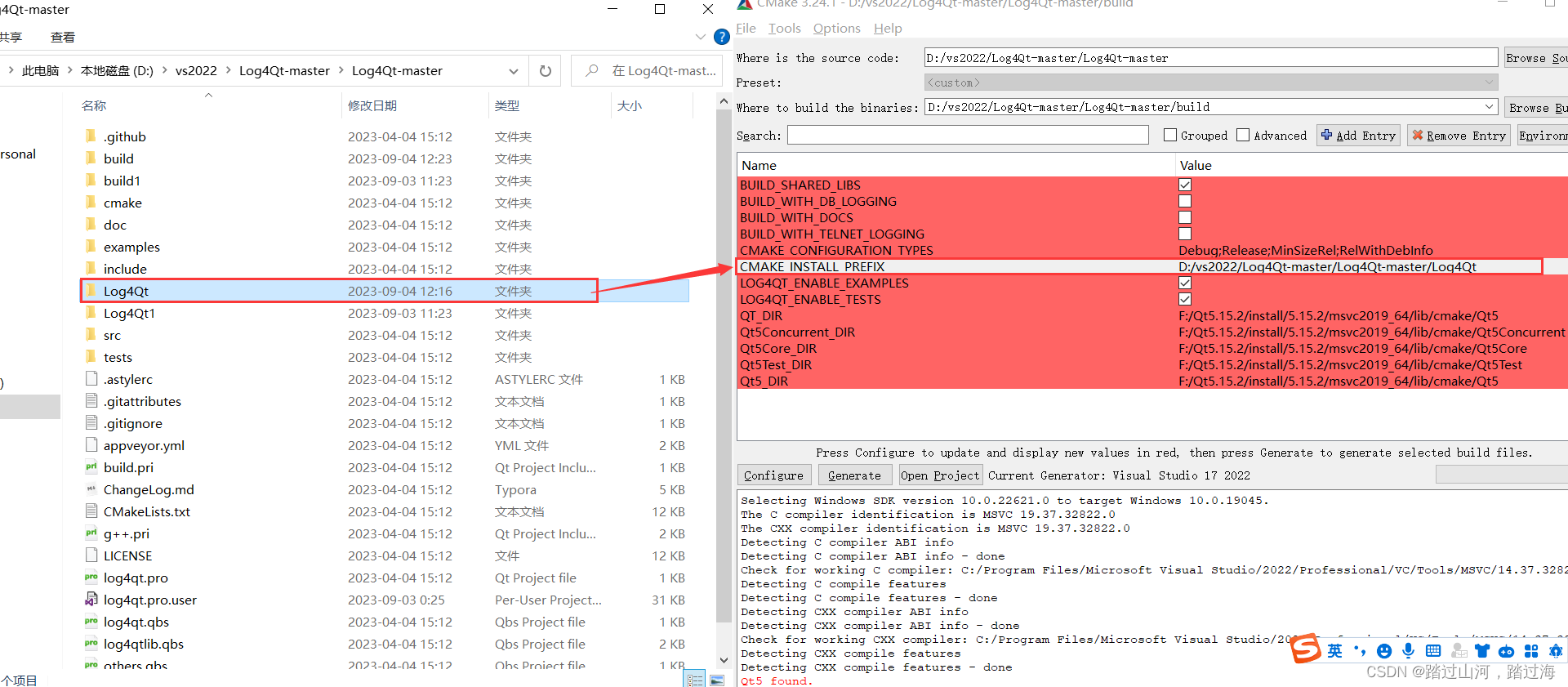Toggle Sogou punctuation mode icon
This screenshot has width=1568, height=687.
coord(1360,650)
